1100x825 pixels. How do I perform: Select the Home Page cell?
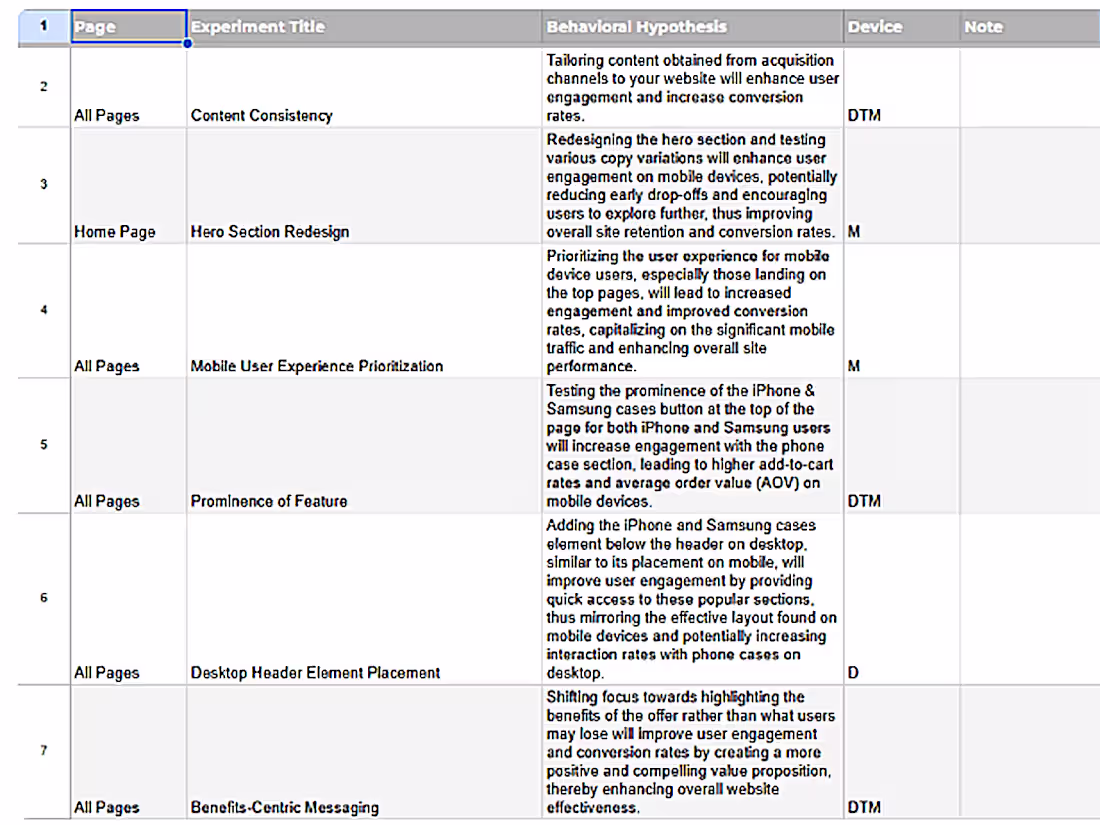(128, 185)
